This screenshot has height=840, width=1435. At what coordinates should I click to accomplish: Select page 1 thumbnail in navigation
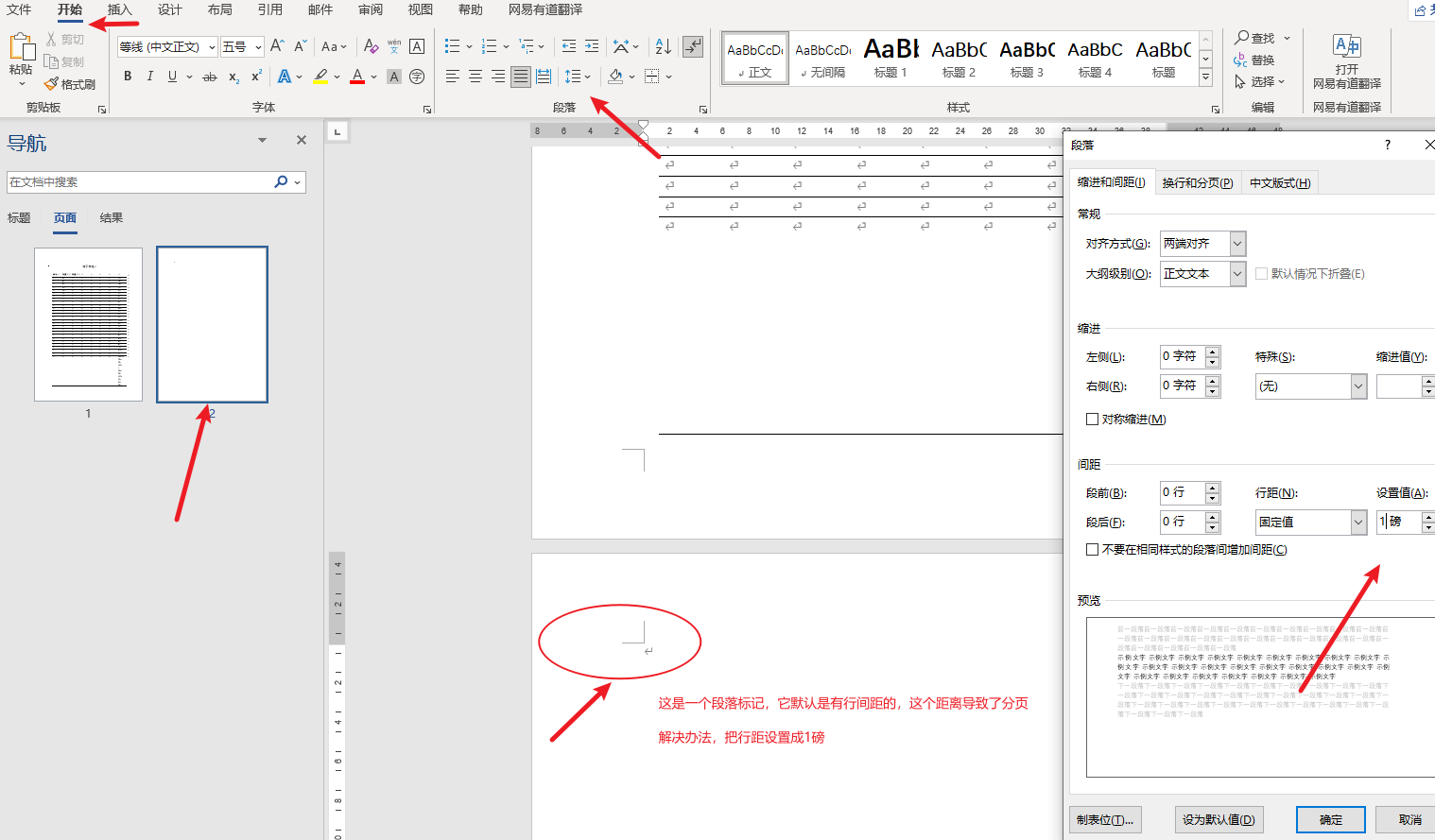click(88, 324)
